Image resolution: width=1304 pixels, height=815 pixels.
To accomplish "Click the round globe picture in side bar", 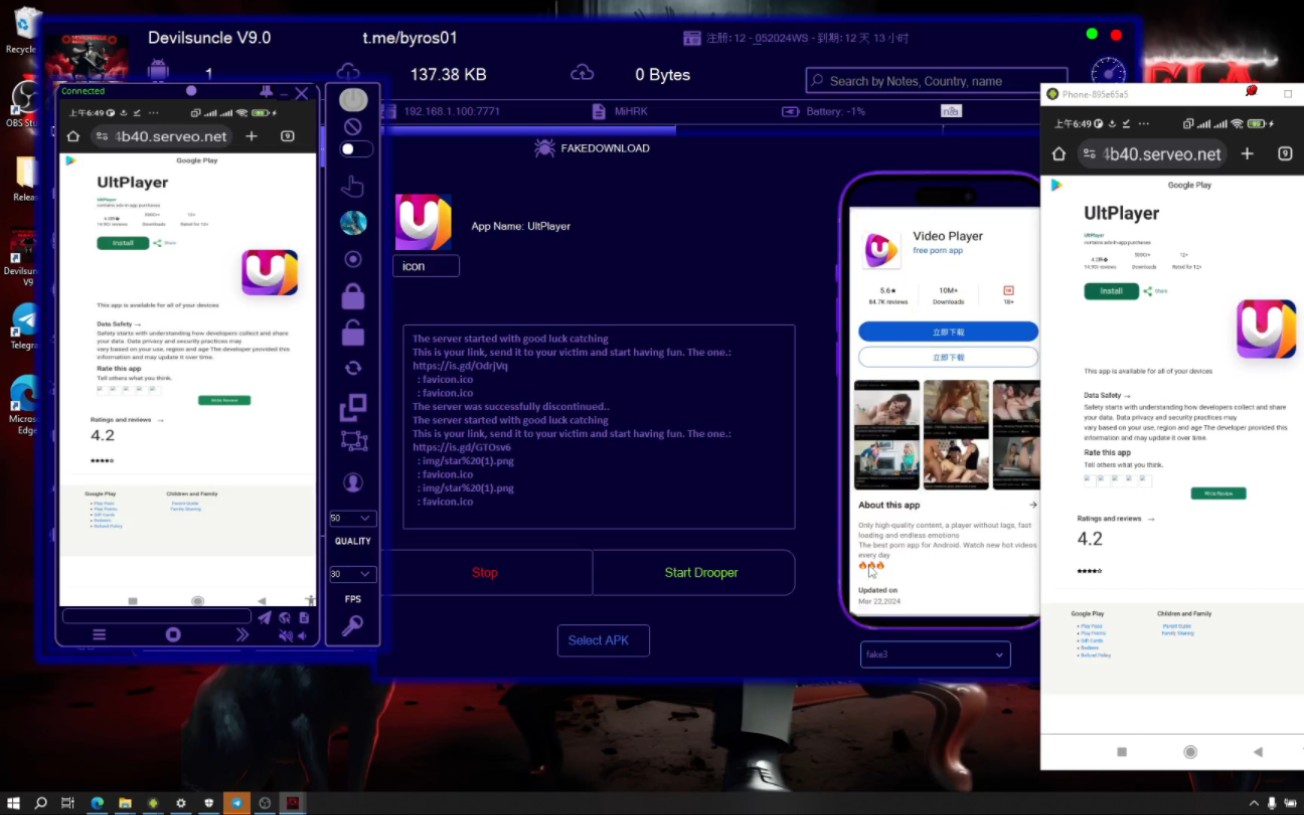I will pos(353,223).
